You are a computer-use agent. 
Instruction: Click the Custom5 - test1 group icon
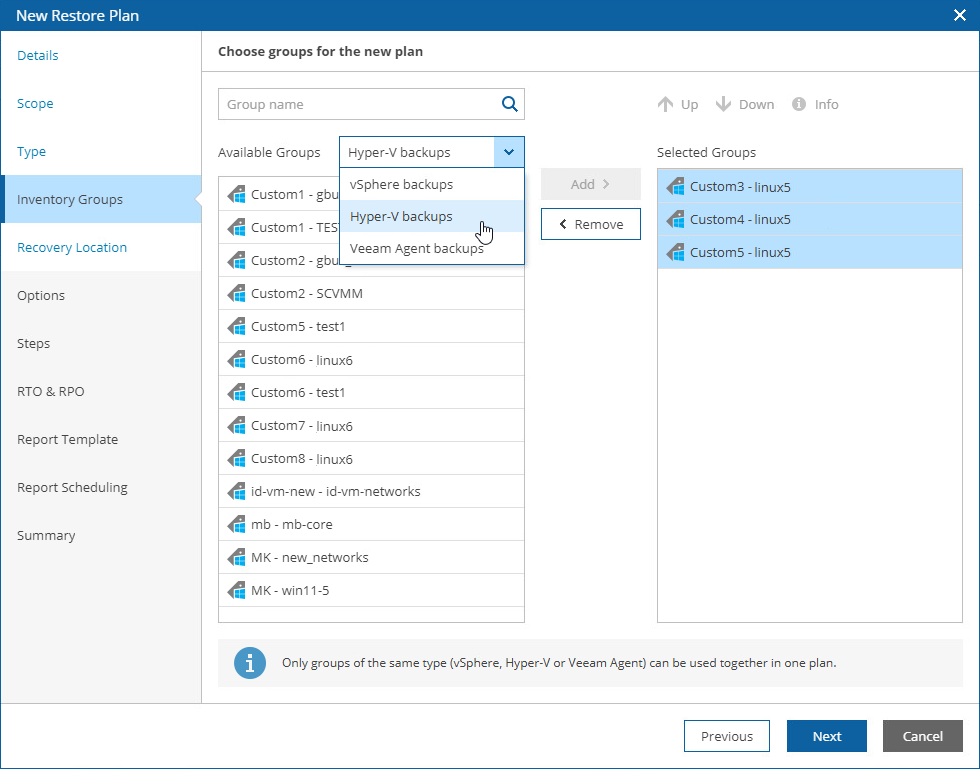pos(237,327)
